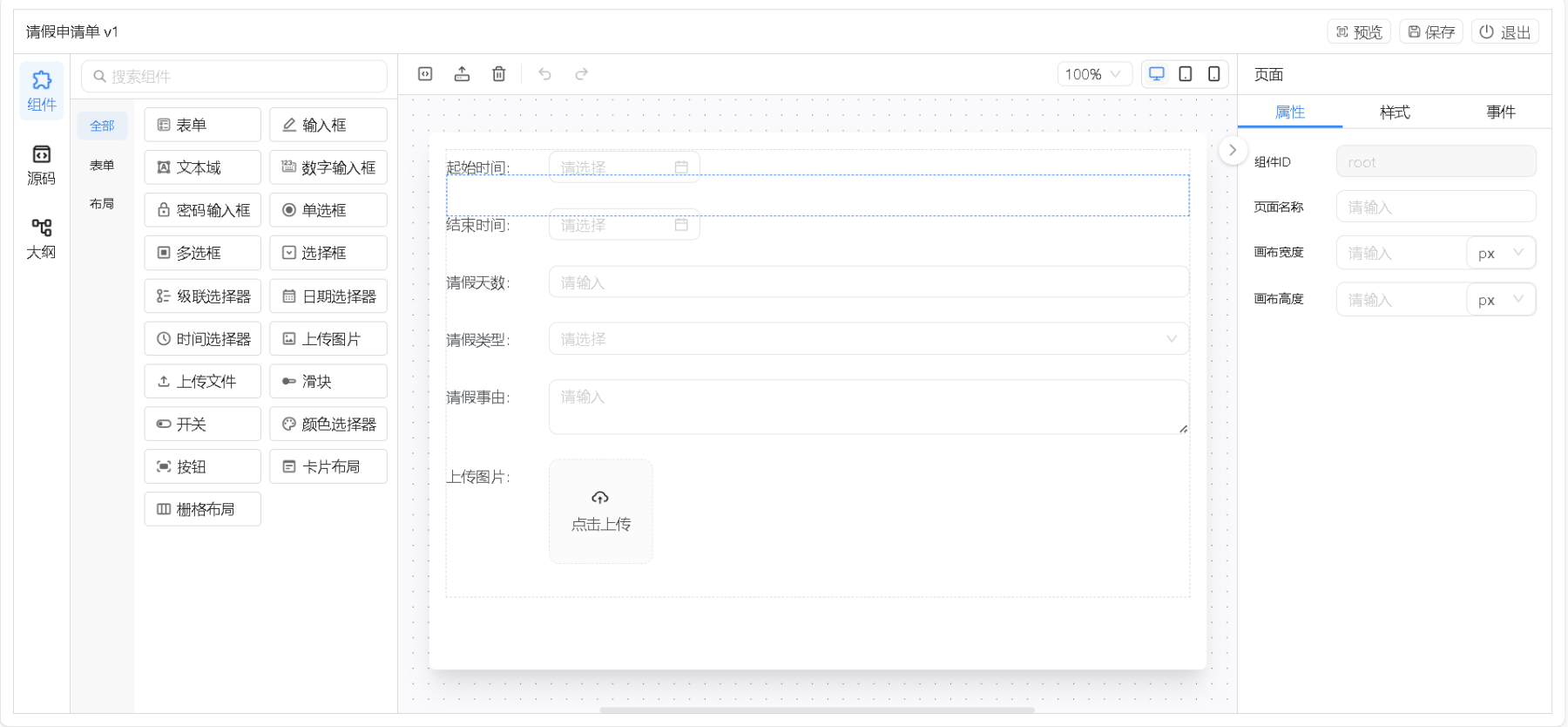Image resolution: width=1568 pixels, height=727 pixels.
Task: Click the 预览 preview button
Action: point(1358,32)
